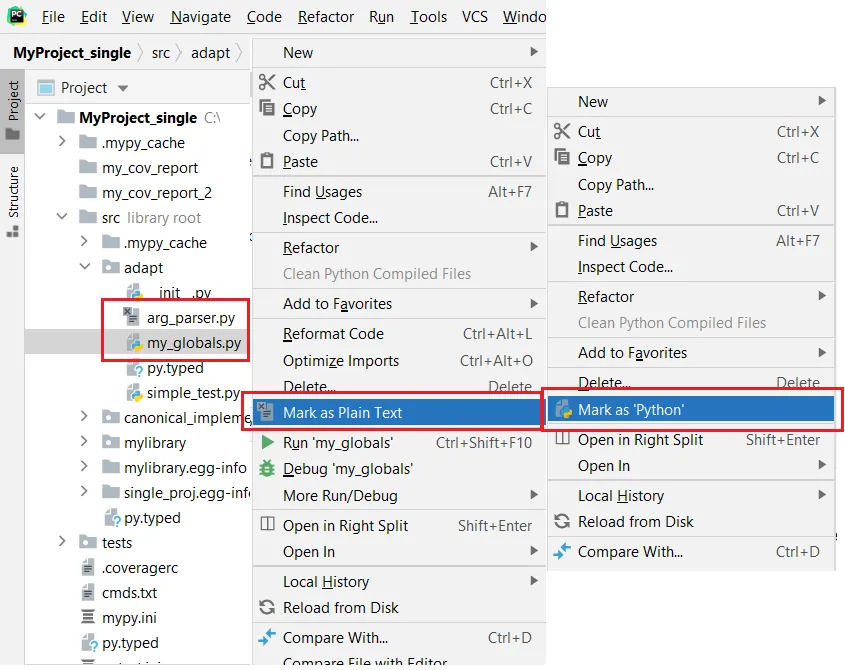Expand the top-level .mypy_cache folder
845x670 pixels.
62,141
